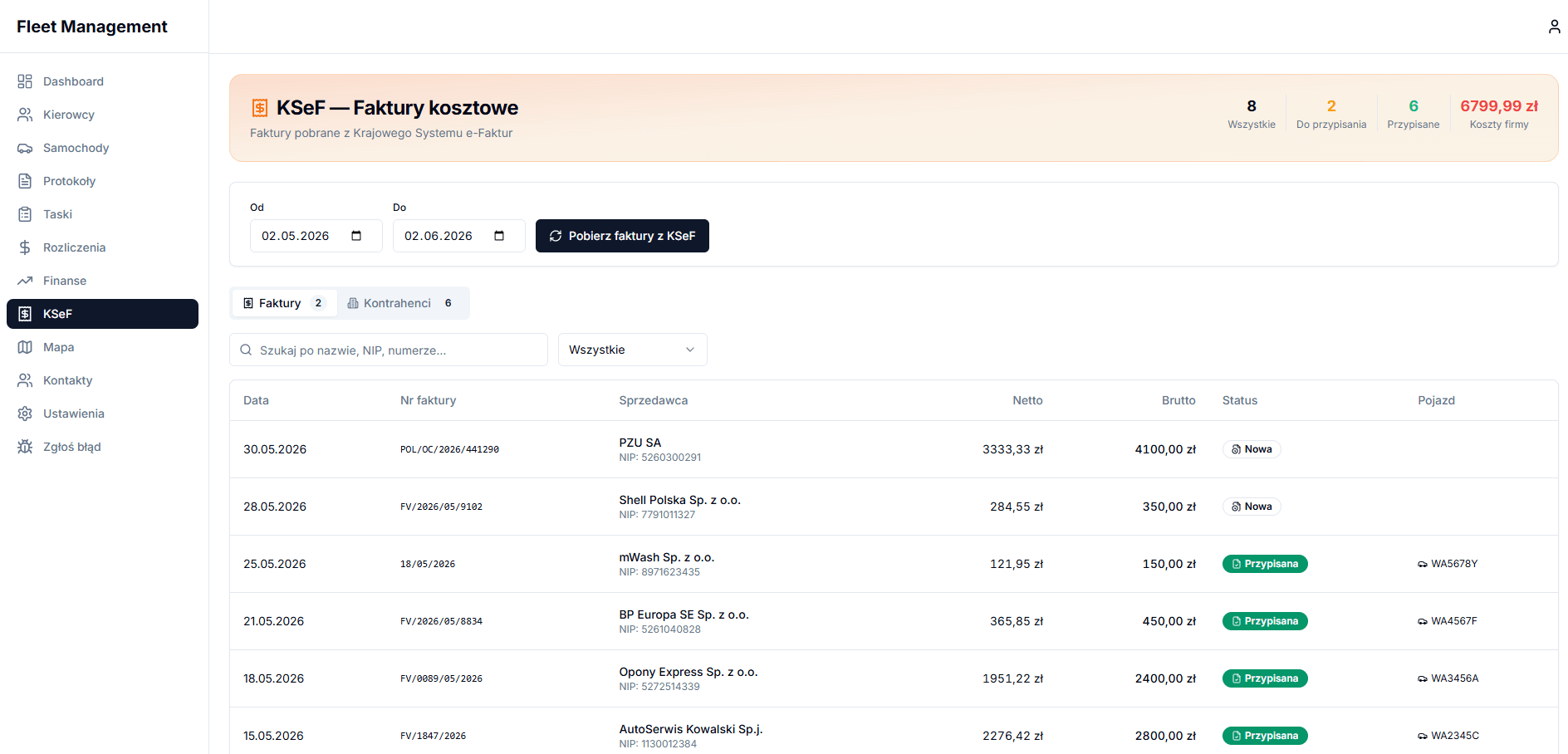Image resolution: width=1568 pixels, height=754 pixels.
Task: Click Pobierz faktury z KSeF button
Action: [x=622, y=236]
